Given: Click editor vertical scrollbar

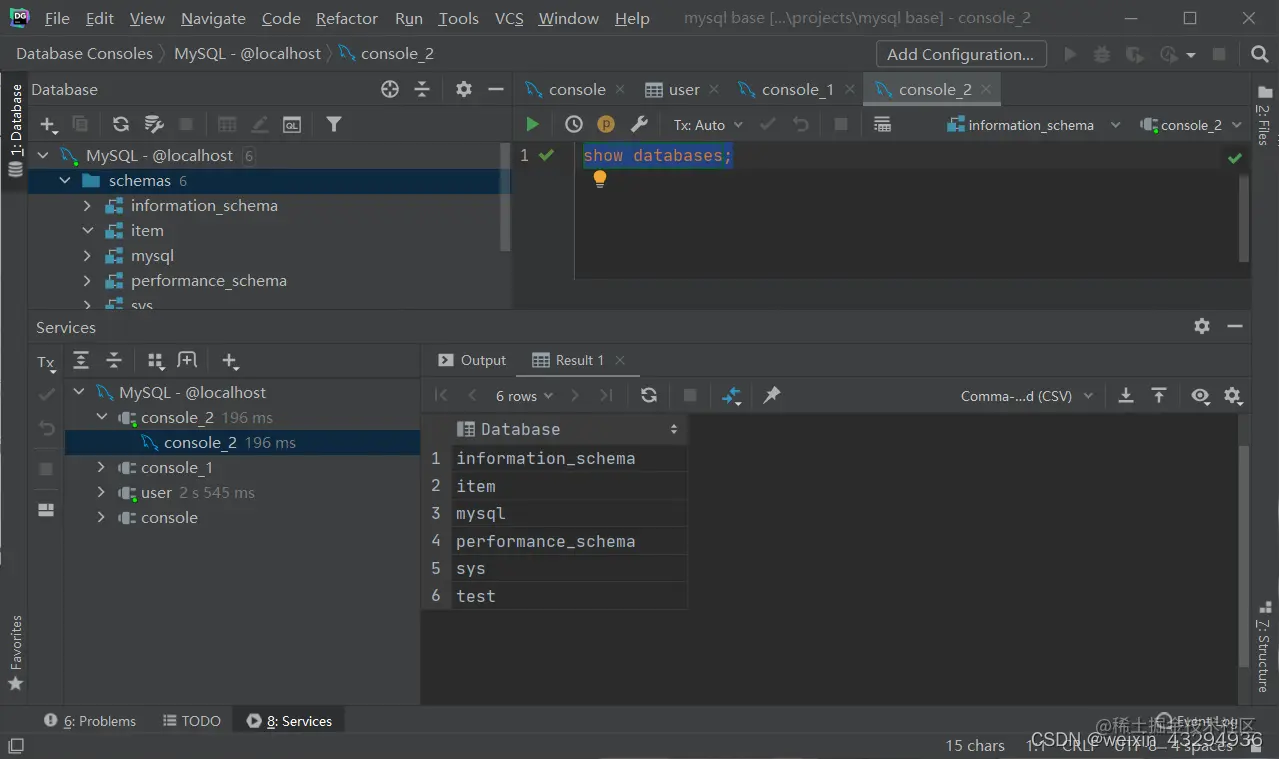Looking at the screenshot, I should [x=1244, y=218].
